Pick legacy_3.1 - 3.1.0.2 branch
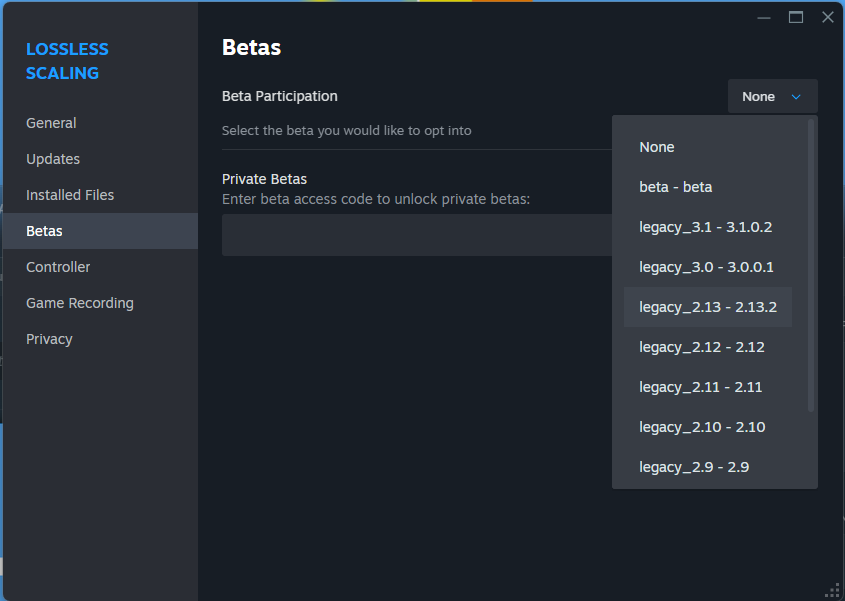Image resolution: width=845 pixels, height=601 pixels. pos(708,227)
